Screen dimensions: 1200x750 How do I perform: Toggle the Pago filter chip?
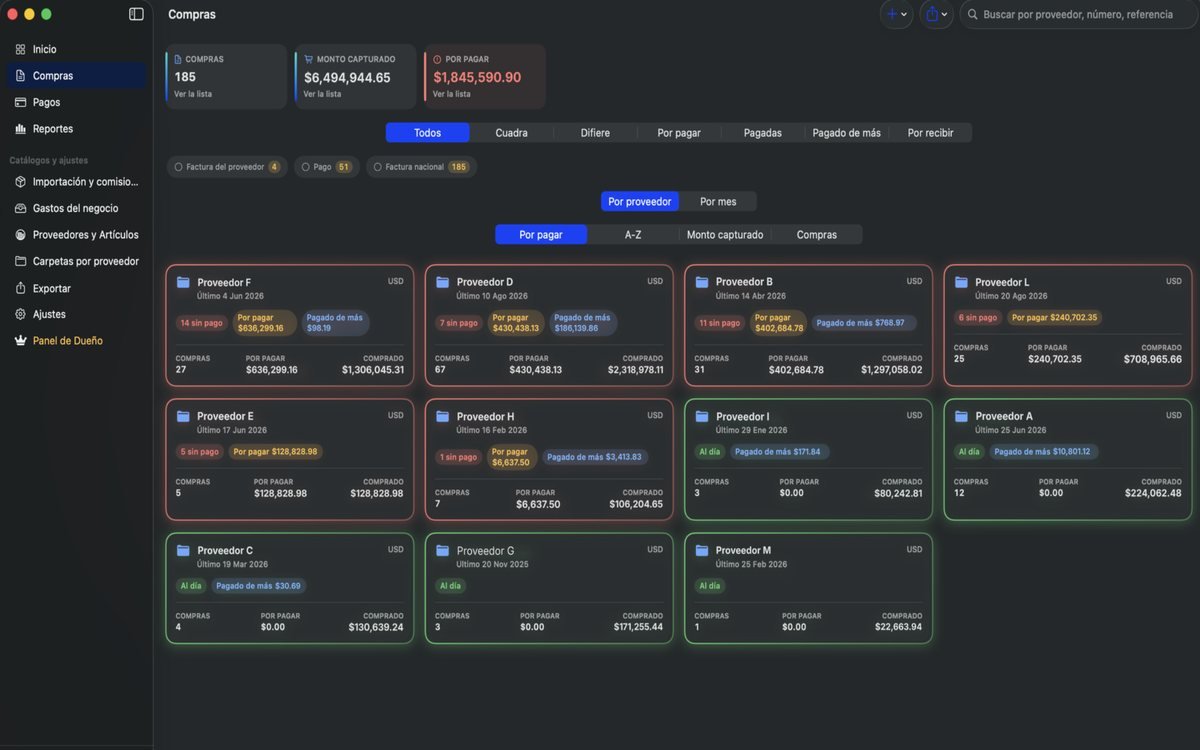pos(327,167)
